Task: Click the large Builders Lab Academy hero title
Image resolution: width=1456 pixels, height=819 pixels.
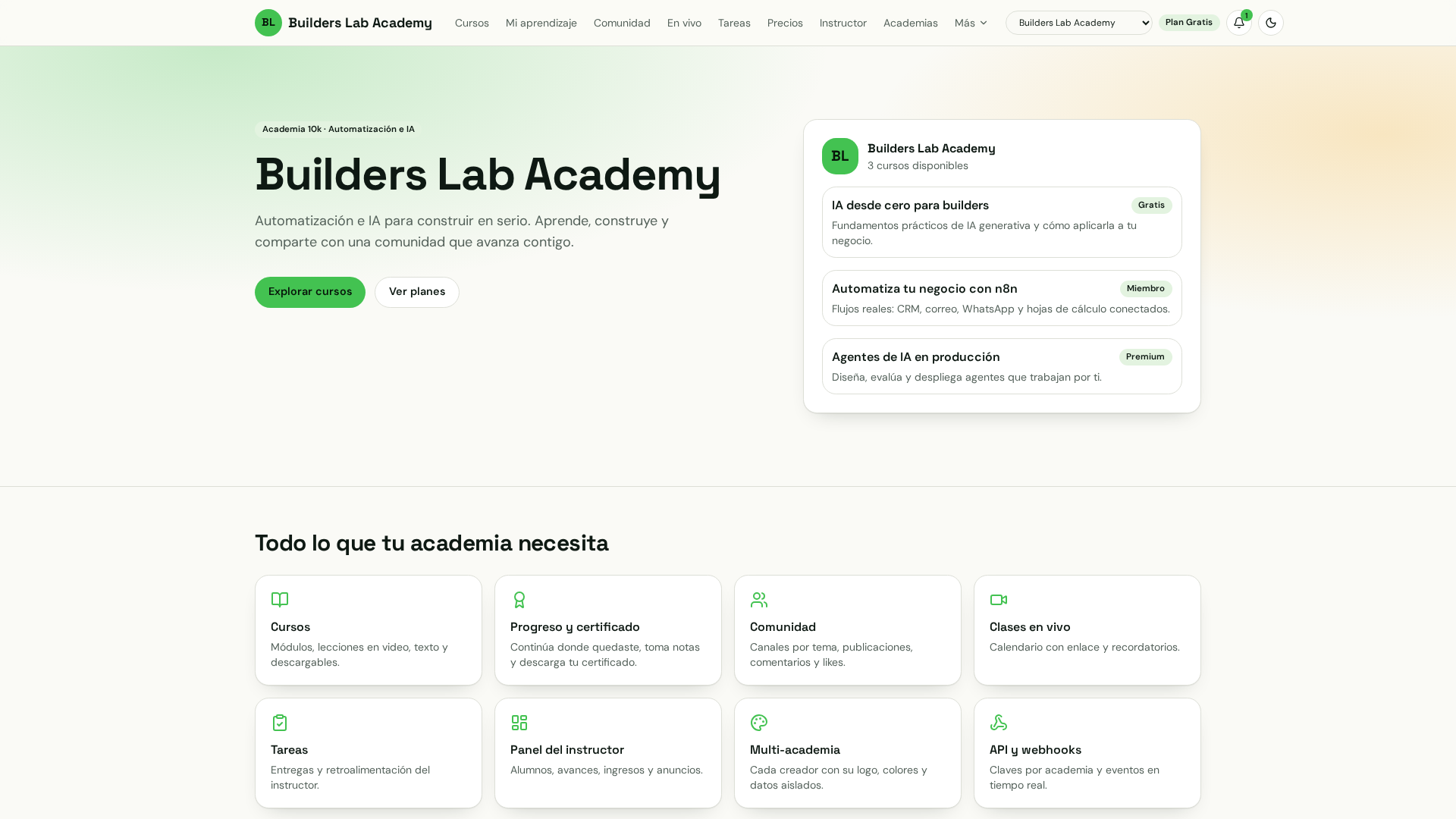Action: coord(488,174)
